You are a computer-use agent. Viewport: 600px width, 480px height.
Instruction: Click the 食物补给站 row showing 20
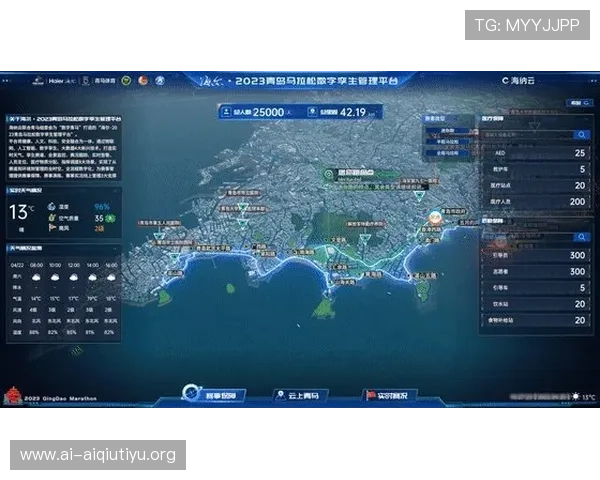pyautogui.click(x=536, y=320)
